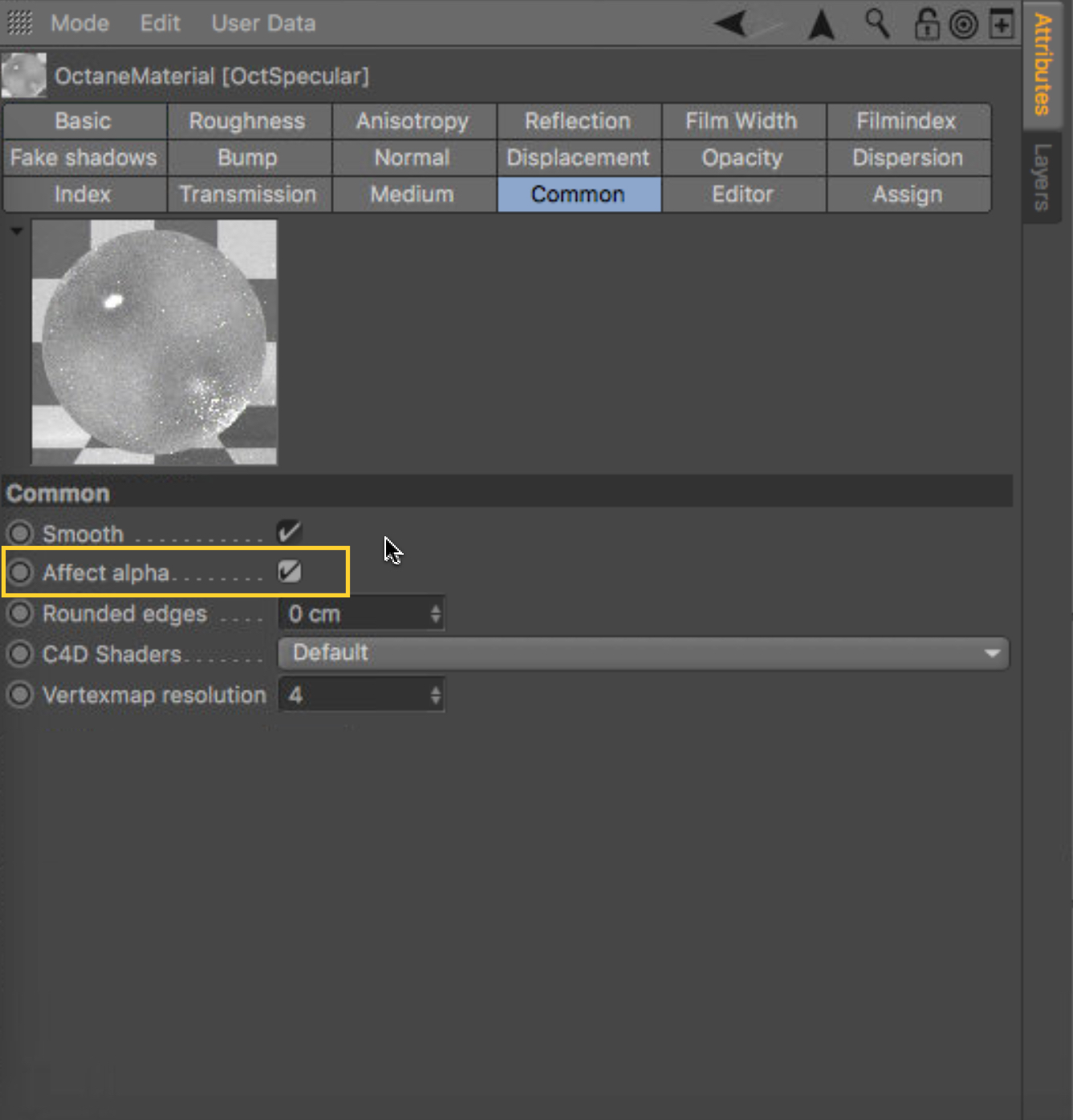The height and width of the screenshot is (1120, 1073).
Task: Collapse the material preview with the triangle
Action: click(x=16, y=231)
